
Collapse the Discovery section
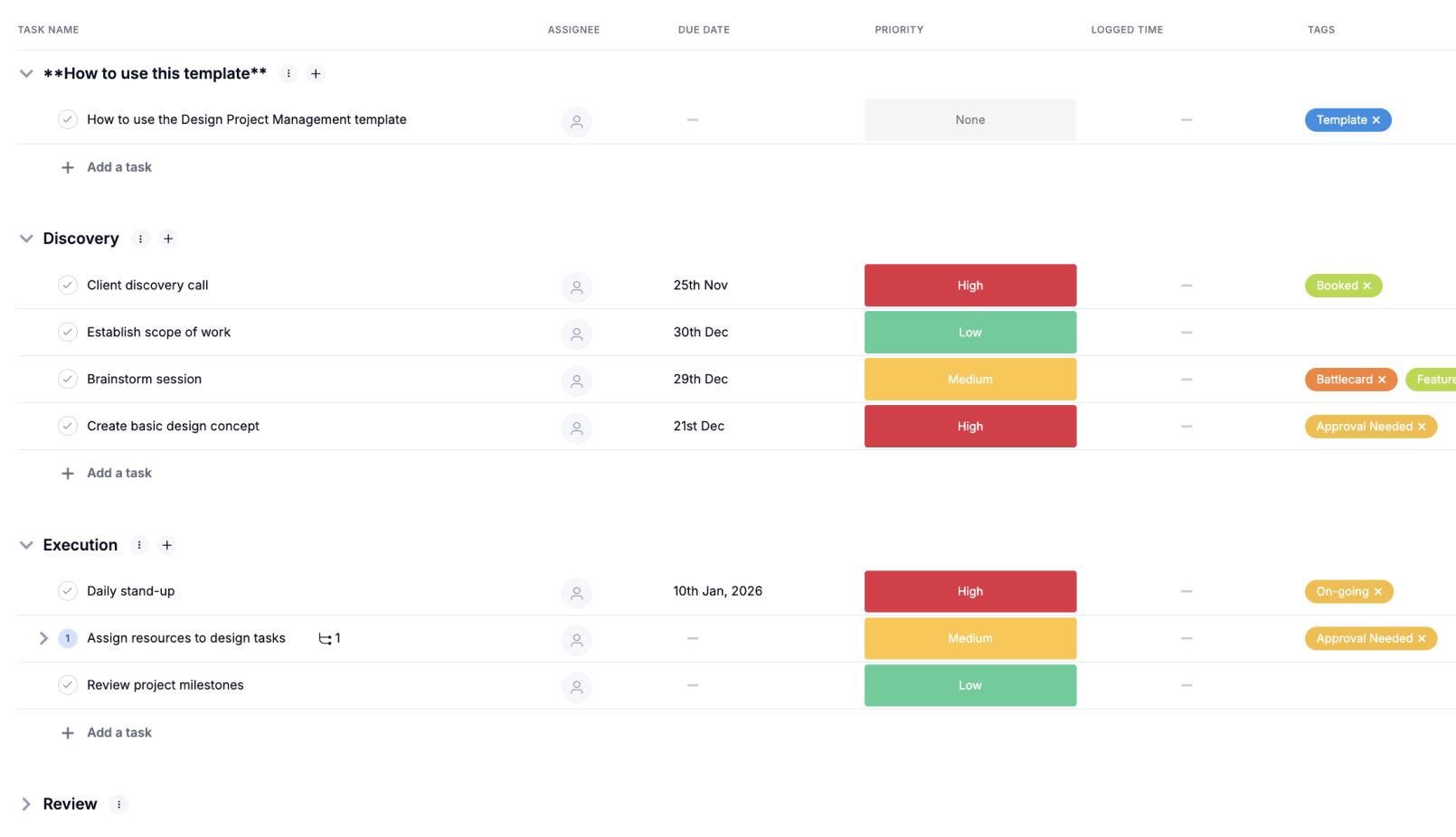(x=26, y=239)
